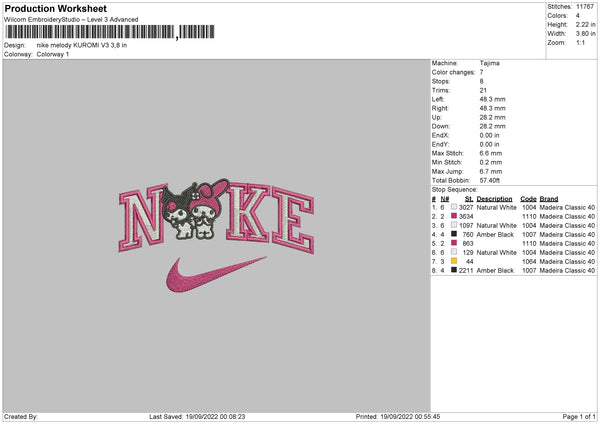This screenshot has height=424, width=600.
Task: Click the 'Left:' measurement label
Action: (438, 99)
